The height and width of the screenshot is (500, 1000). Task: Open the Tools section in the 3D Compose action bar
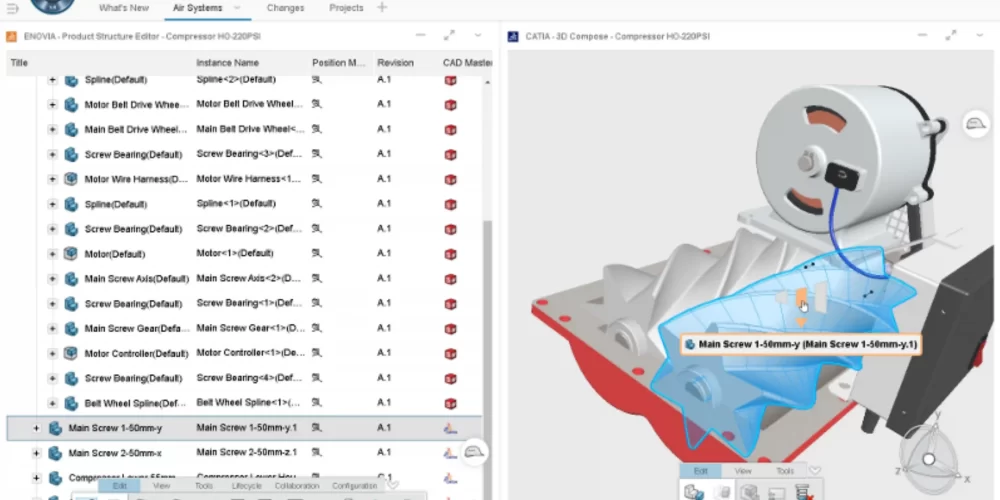785,471
